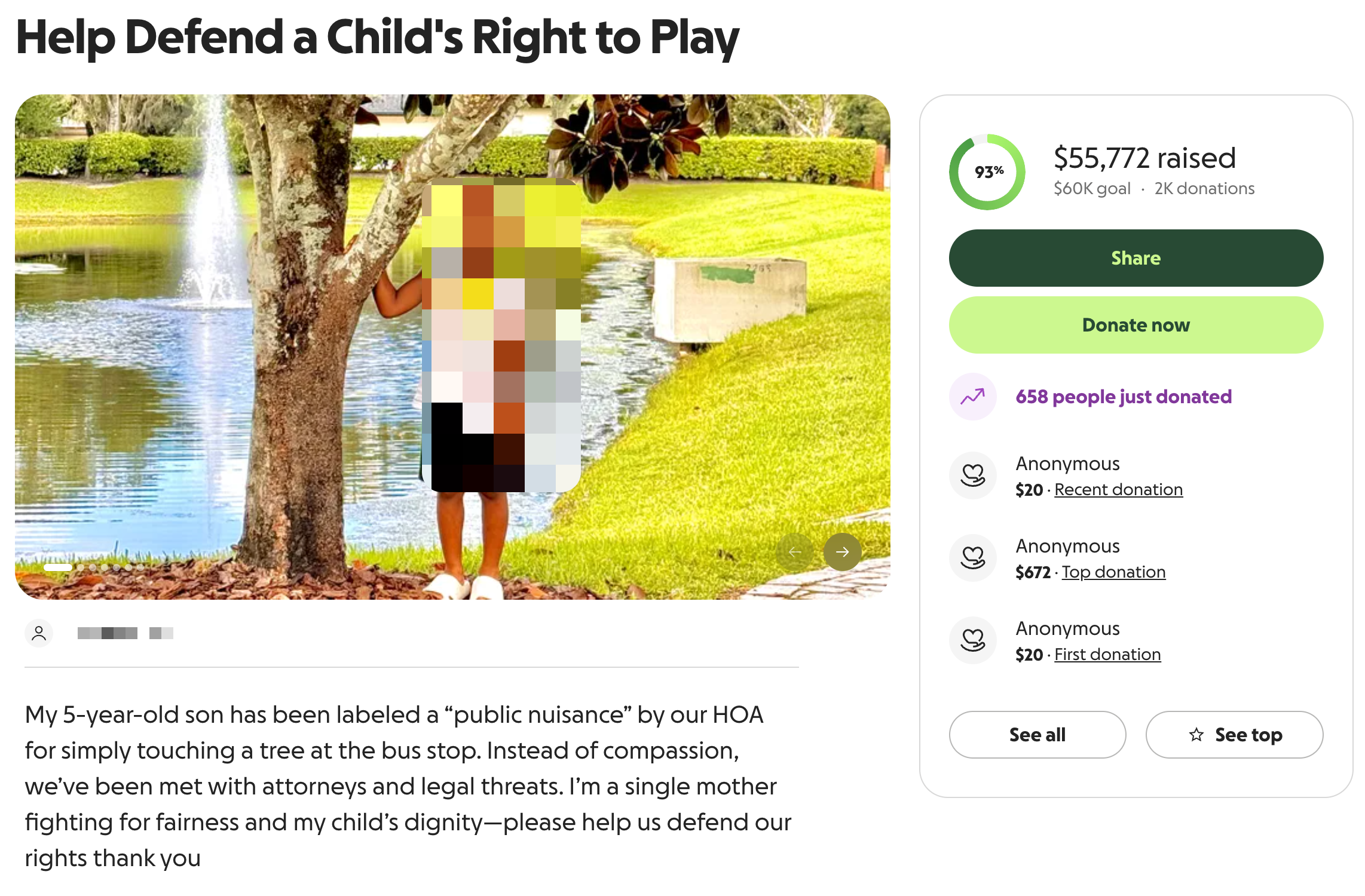The image size is (1365, 896).
Task: Click the trending arrow beside '658 people just donated'
Action: click(x=972, y=396)
